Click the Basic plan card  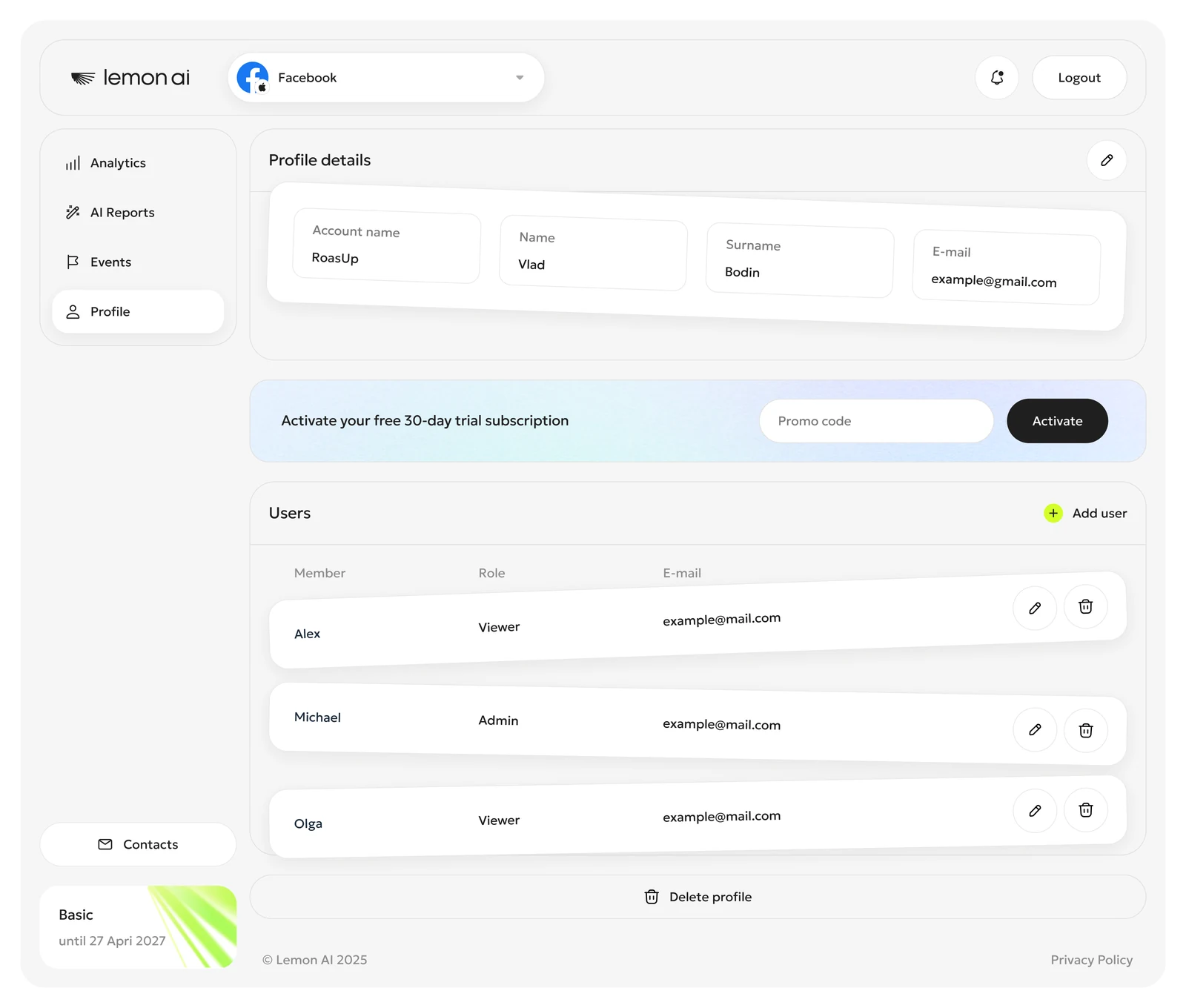pos(138,927)
